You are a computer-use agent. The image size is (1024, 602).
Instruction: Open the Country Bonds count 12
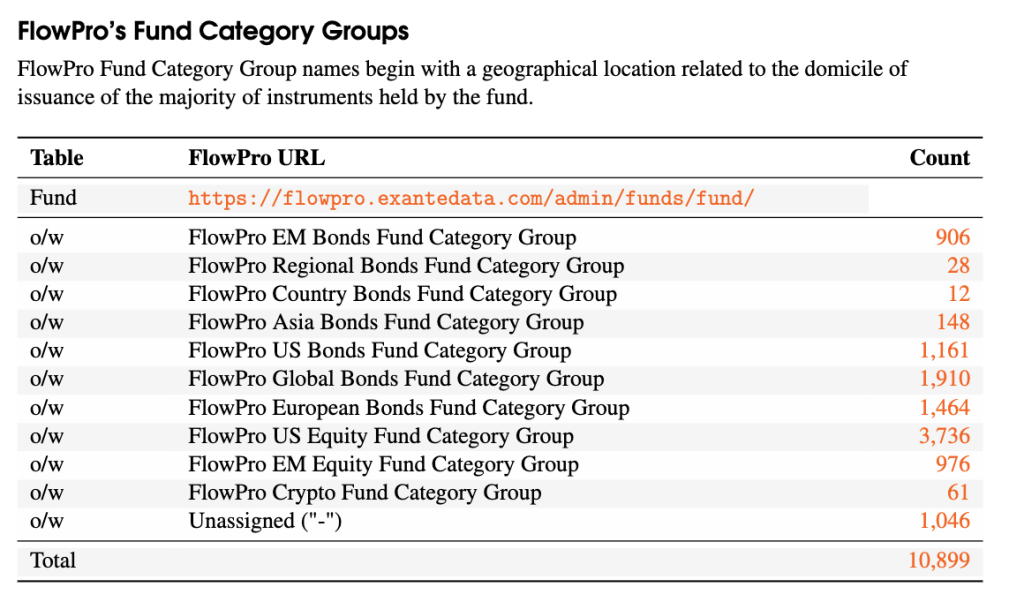pyautogui.click(x=958, y=294)
